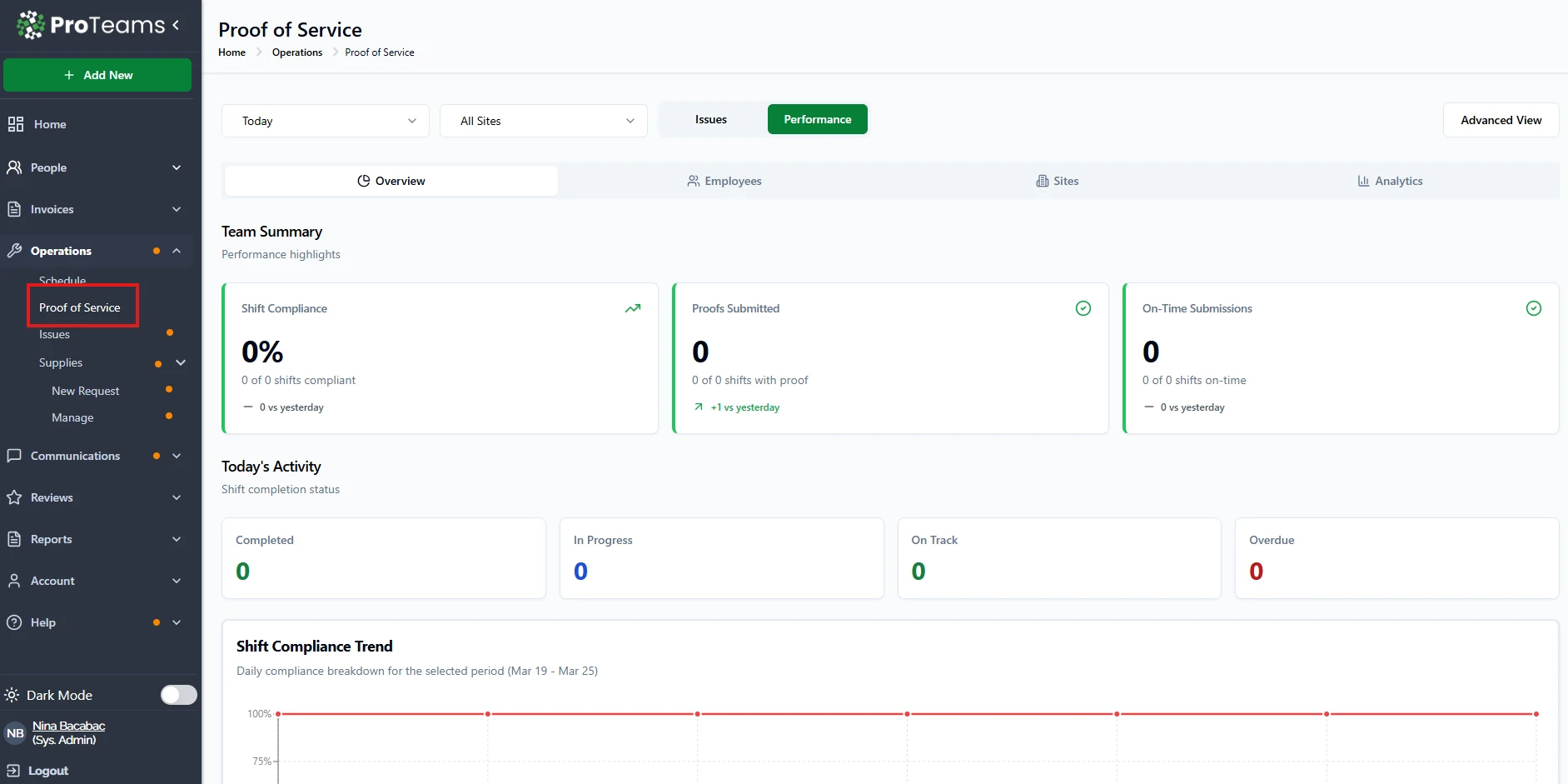Click the Home grid icon in sidebar
1568x784 pixels.
15,124
